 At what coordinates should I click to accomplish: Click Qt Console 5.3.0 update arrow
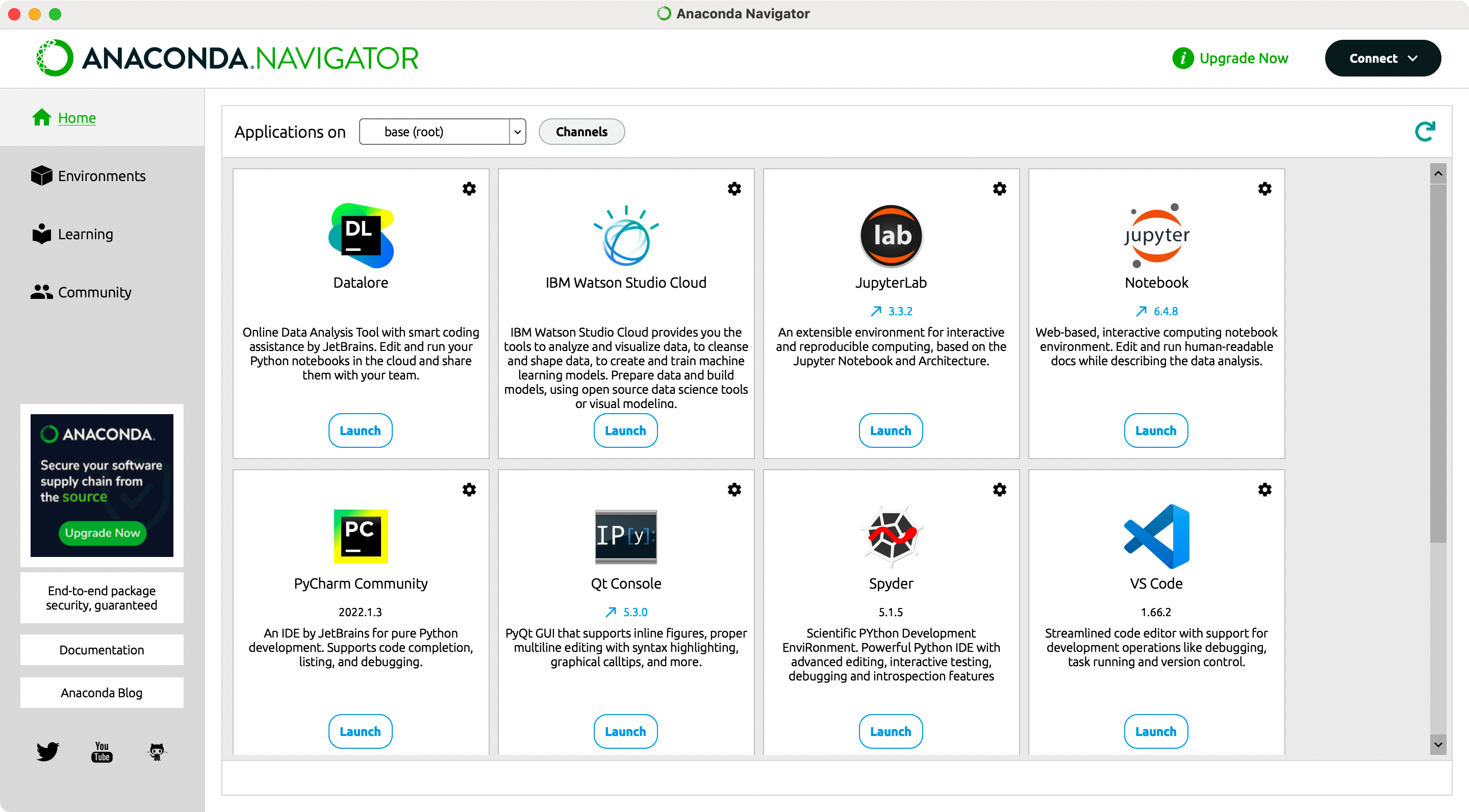pos(610,613)
